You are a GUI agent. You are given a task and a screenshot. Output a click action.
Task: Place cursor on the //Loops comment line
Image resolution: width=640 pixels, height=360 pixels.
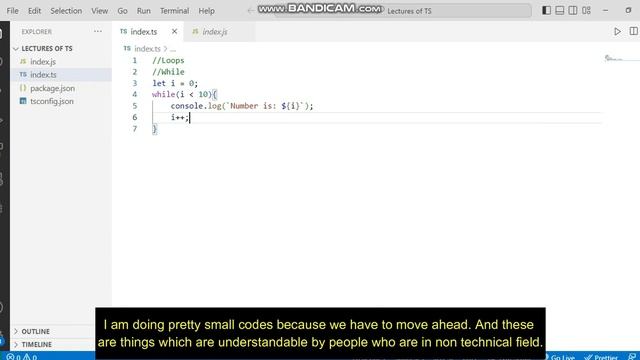(x=168, y=60)
